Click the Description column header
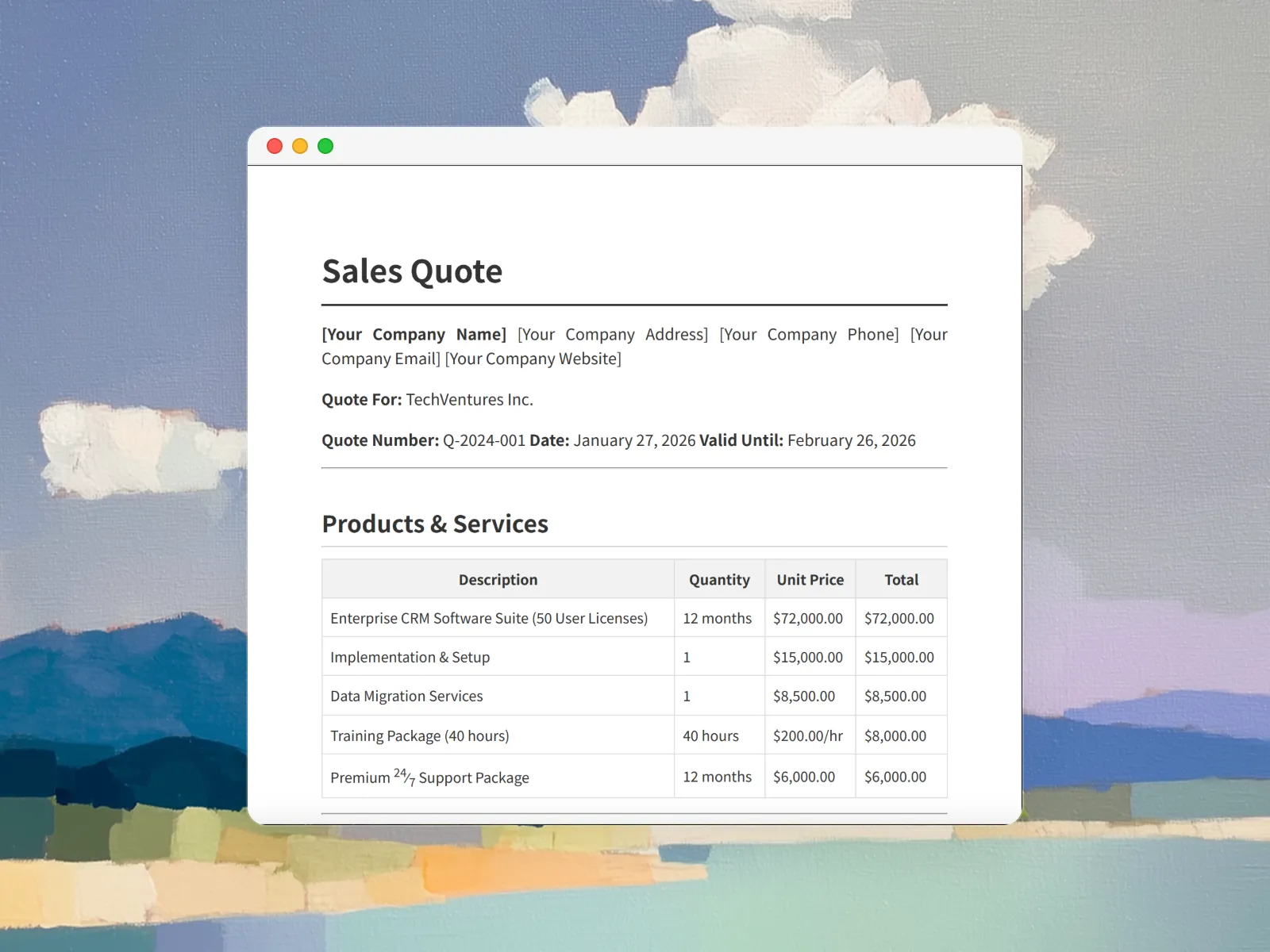The width and height of the screenshot is (1270, 952). pos(498,580)
